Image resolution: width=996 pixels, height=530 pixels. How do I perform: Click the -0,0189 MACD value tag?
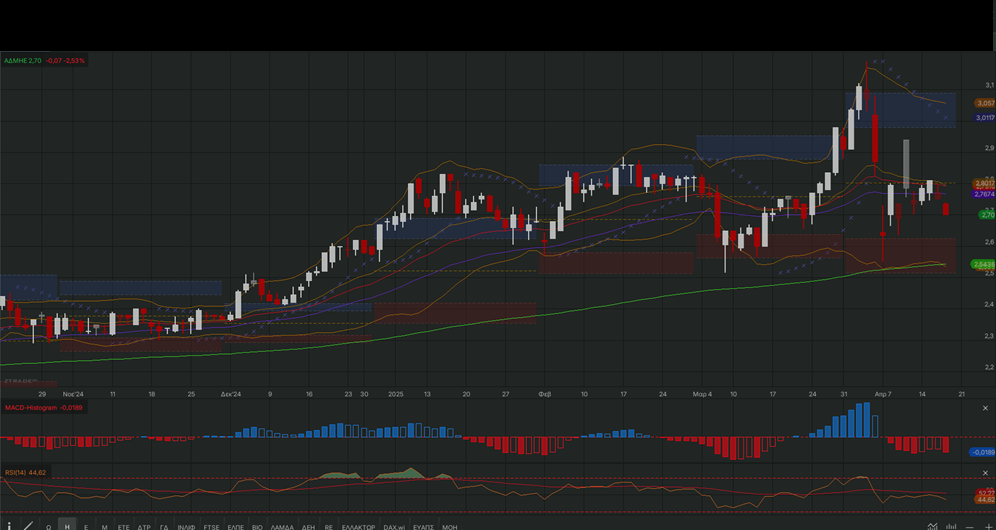tap(983, 452)
